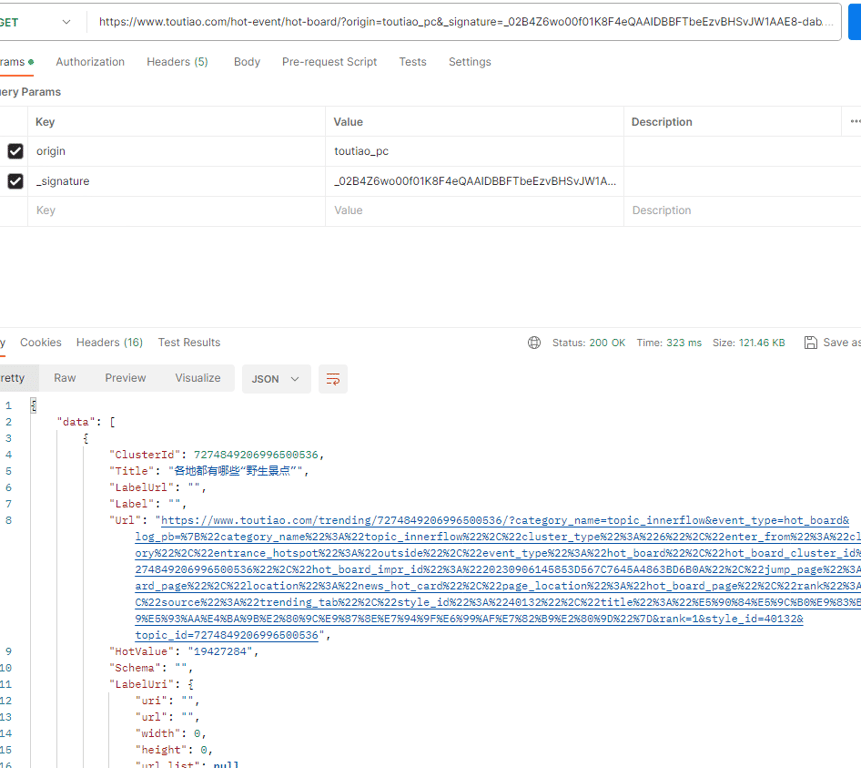
Task: Click the Key column header
Action: [x=45, y=122]
